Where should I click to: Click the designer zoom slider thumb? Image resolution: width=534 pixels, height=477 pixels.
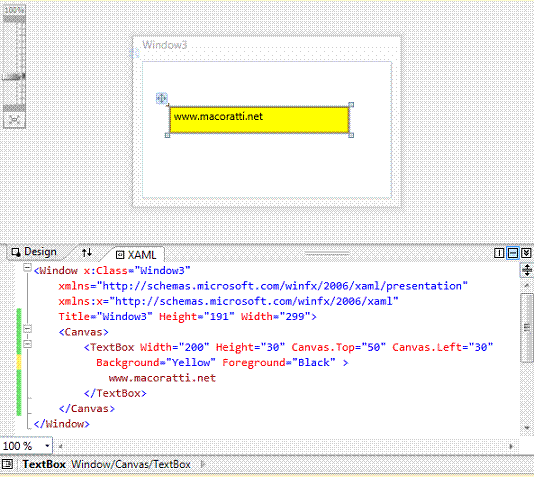14,77
